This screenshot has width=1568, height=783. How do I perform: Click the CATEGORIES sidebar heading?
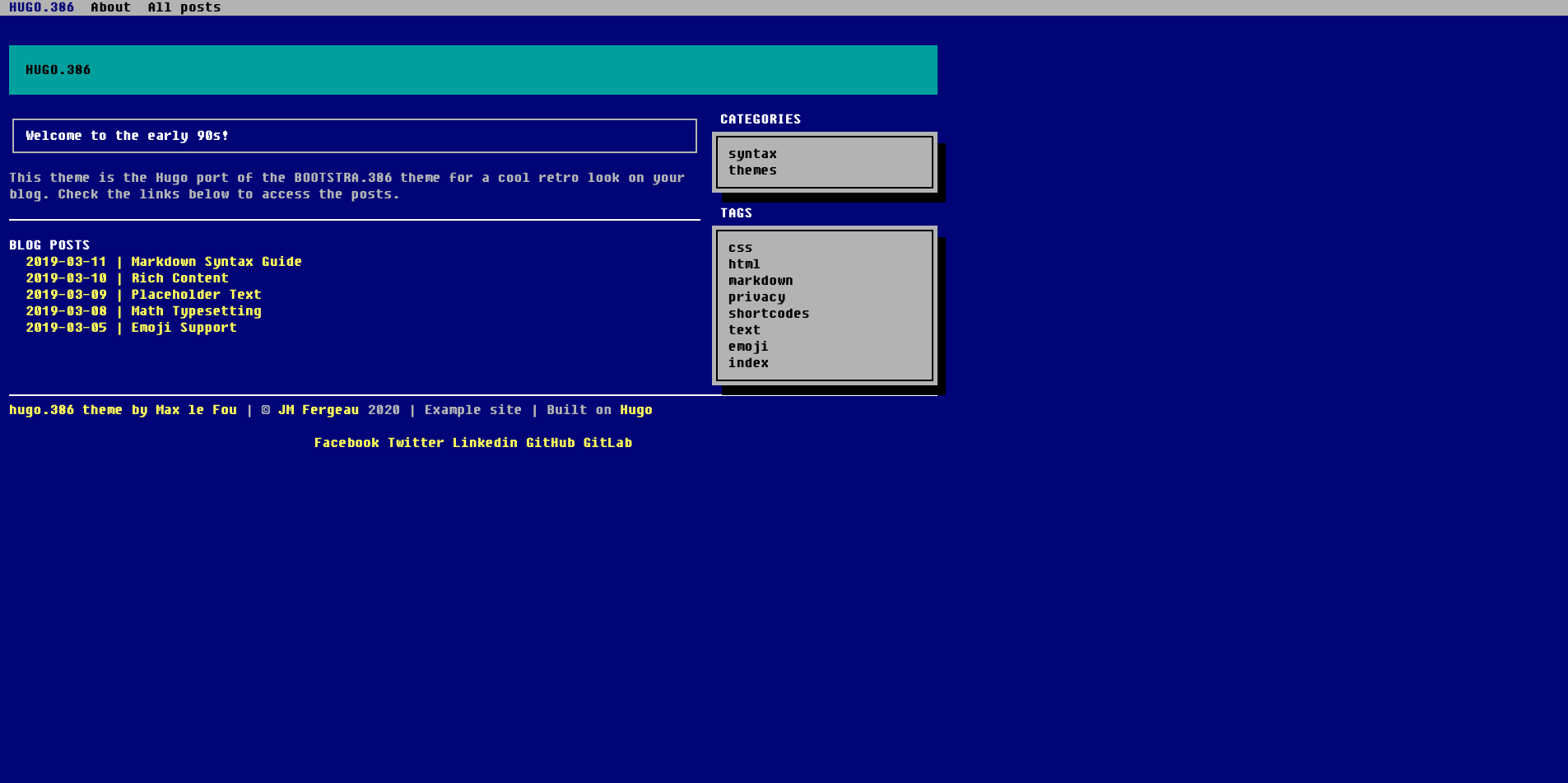point(761,119)
